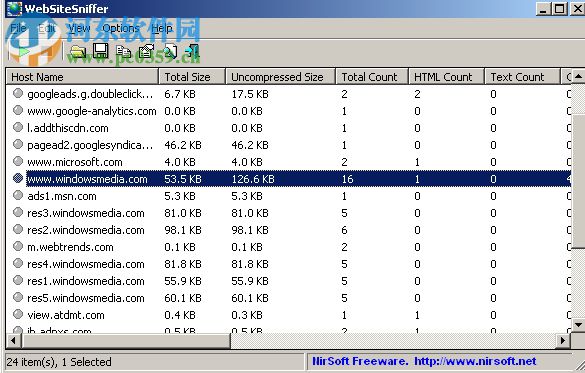Click the horizontal scrollbar right arrow
The image size is (585, 373).
click(x=563, y=340)
